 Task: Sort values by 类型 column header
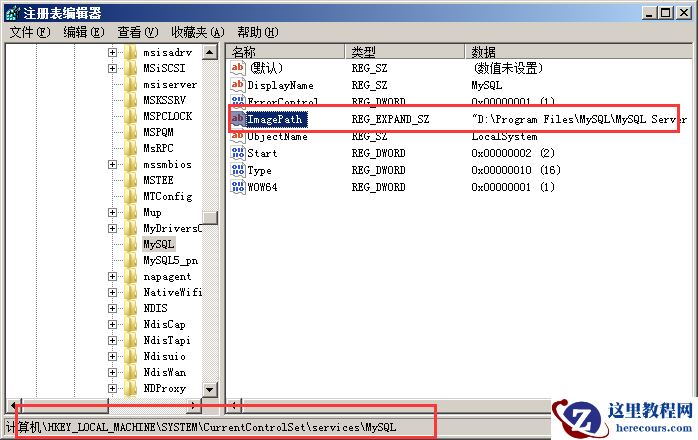pyautogui.click(x=405, y=52)
